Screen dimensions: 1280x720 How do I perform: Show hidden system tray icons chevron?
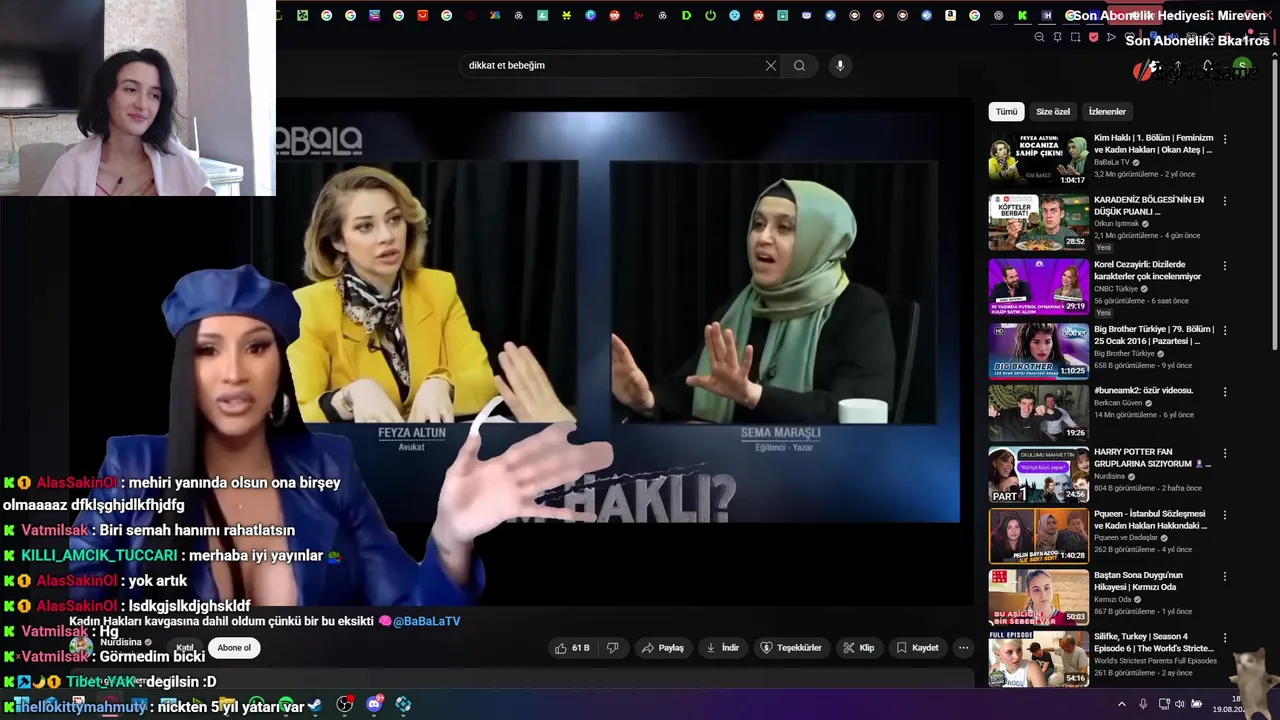point(1121,704)
